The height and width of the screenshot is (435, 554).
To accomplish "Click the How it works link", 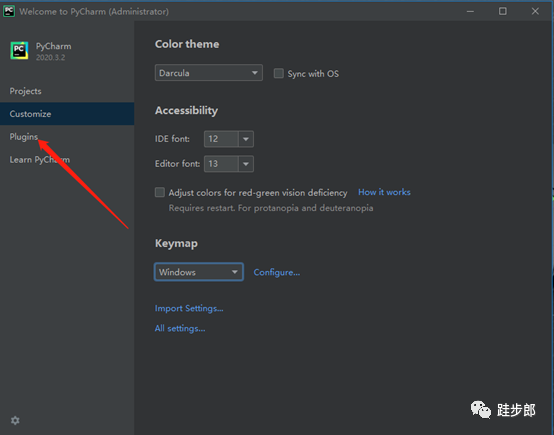I will coord(384,192).
